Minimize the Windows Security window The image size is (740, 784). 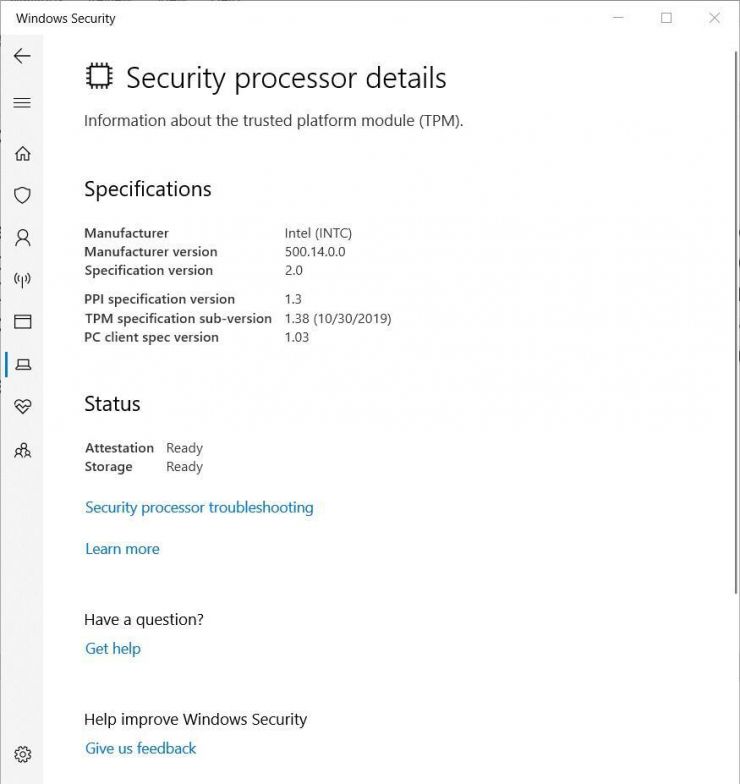click(619, 18)
